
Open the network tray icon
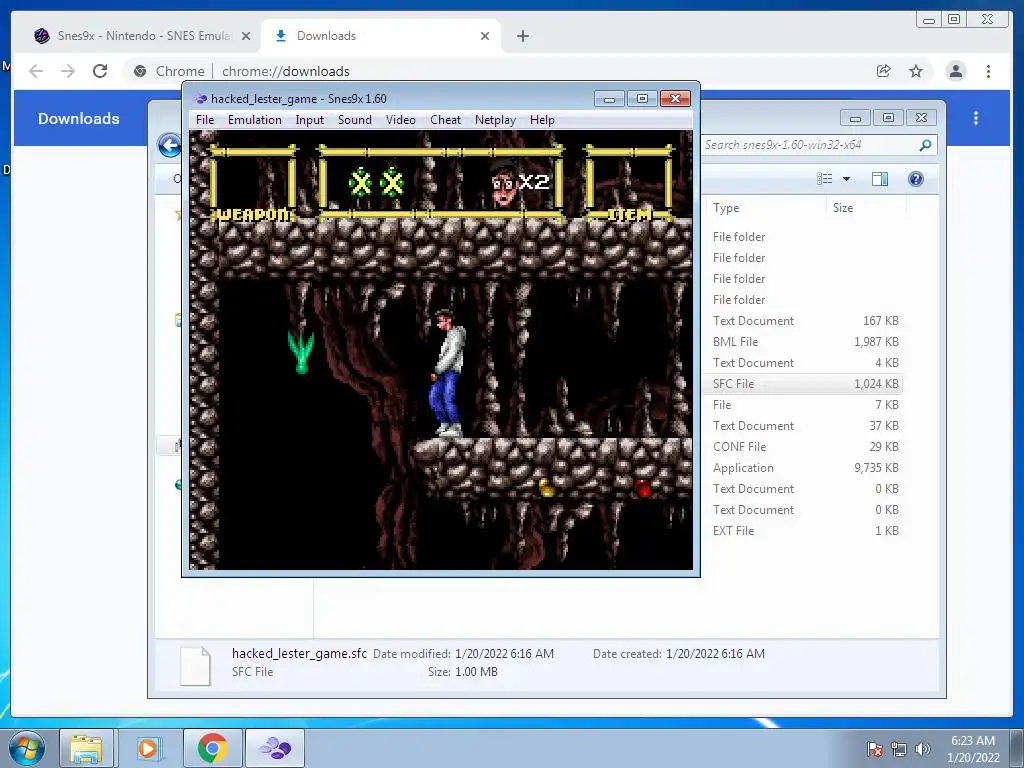pos(899,749)
